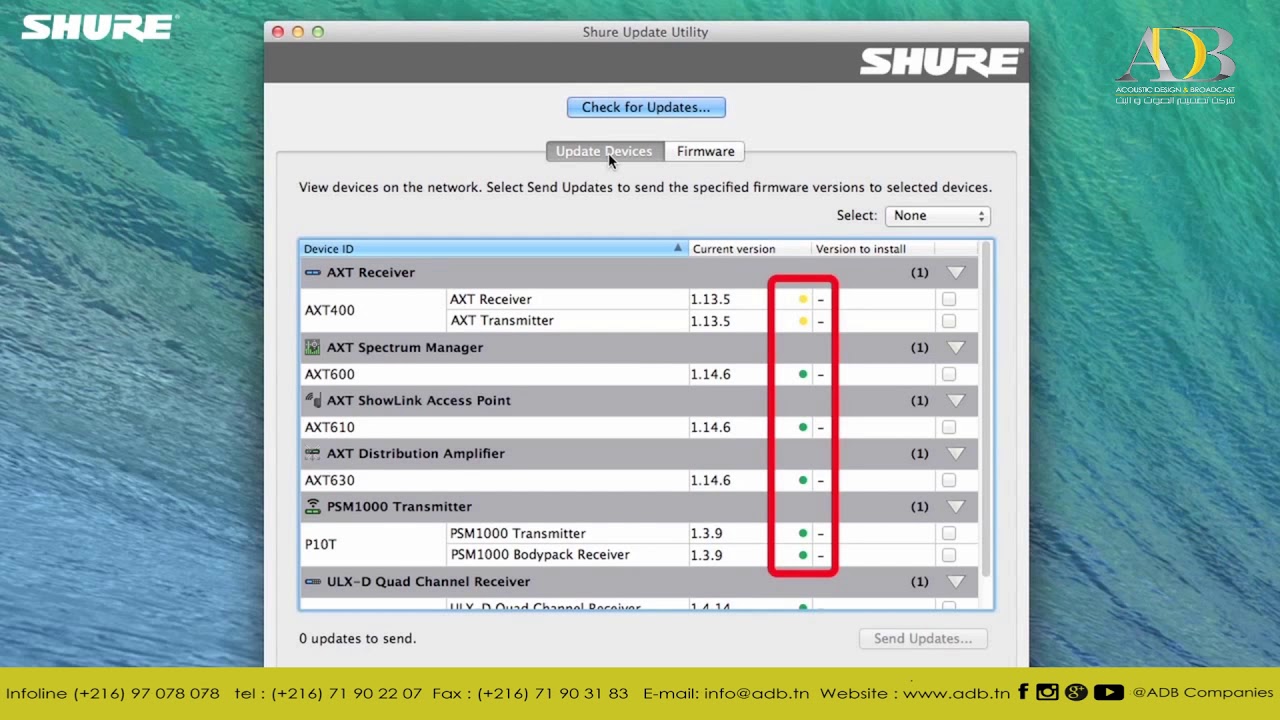Click the Device ID sort arrow
Image resolution: width=1280 pixels, height=720 pixels.
click(x=678, y=248)
